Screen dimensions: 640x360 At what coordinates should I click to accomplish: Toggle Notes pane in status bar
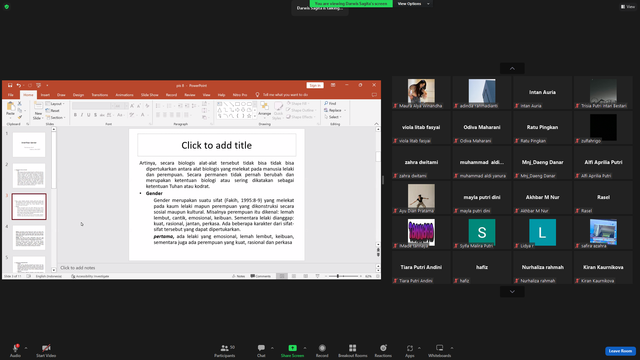(x=238, y=276)
